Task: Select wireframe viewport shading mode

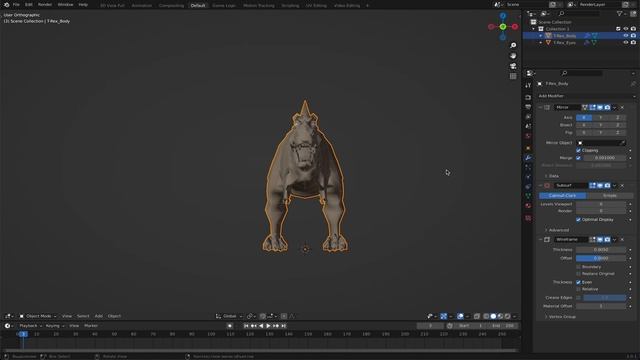Action: point(486,316)
